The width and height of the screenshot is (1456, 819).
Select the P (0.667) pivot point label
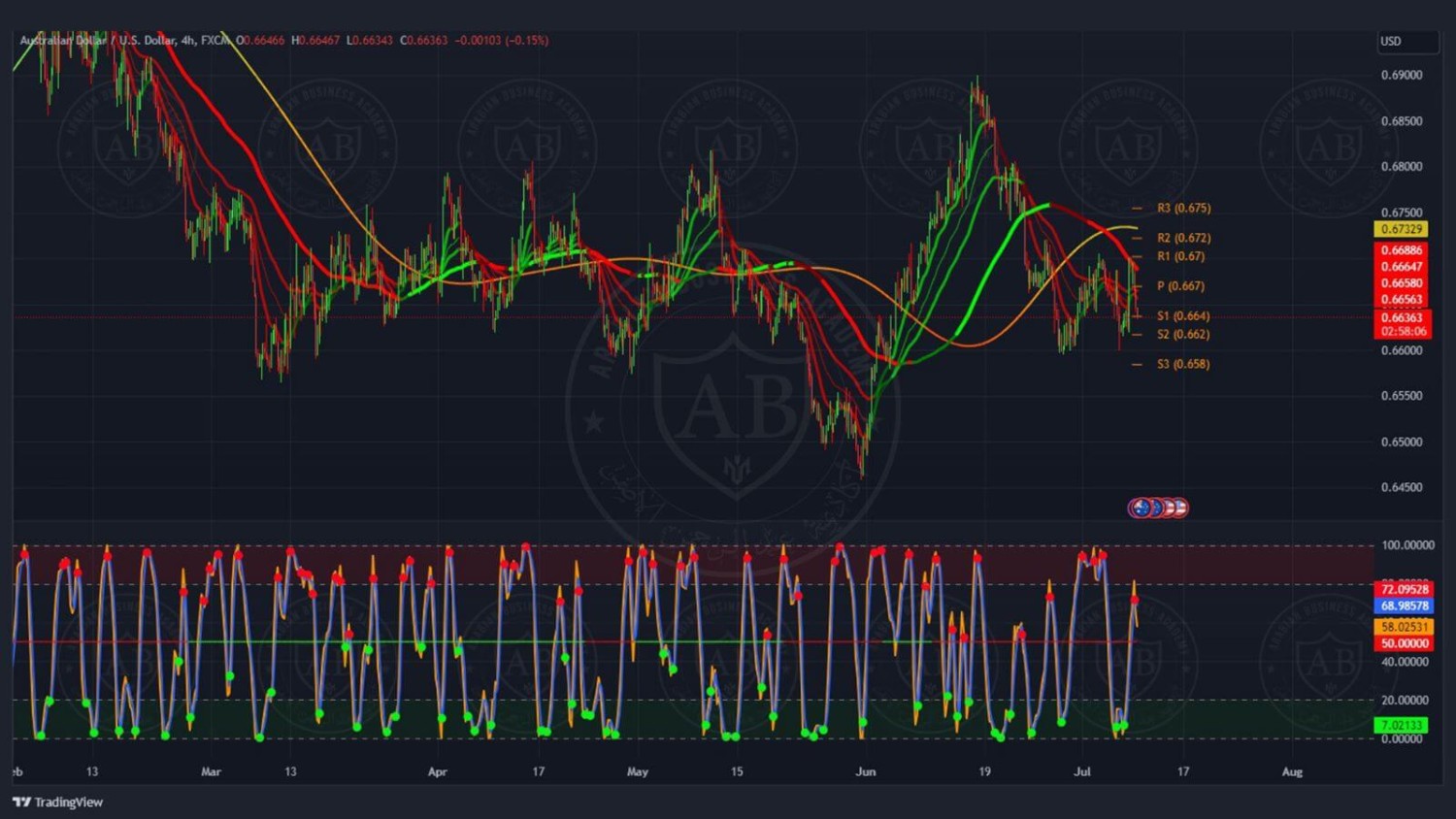(x=1180, y=286)
